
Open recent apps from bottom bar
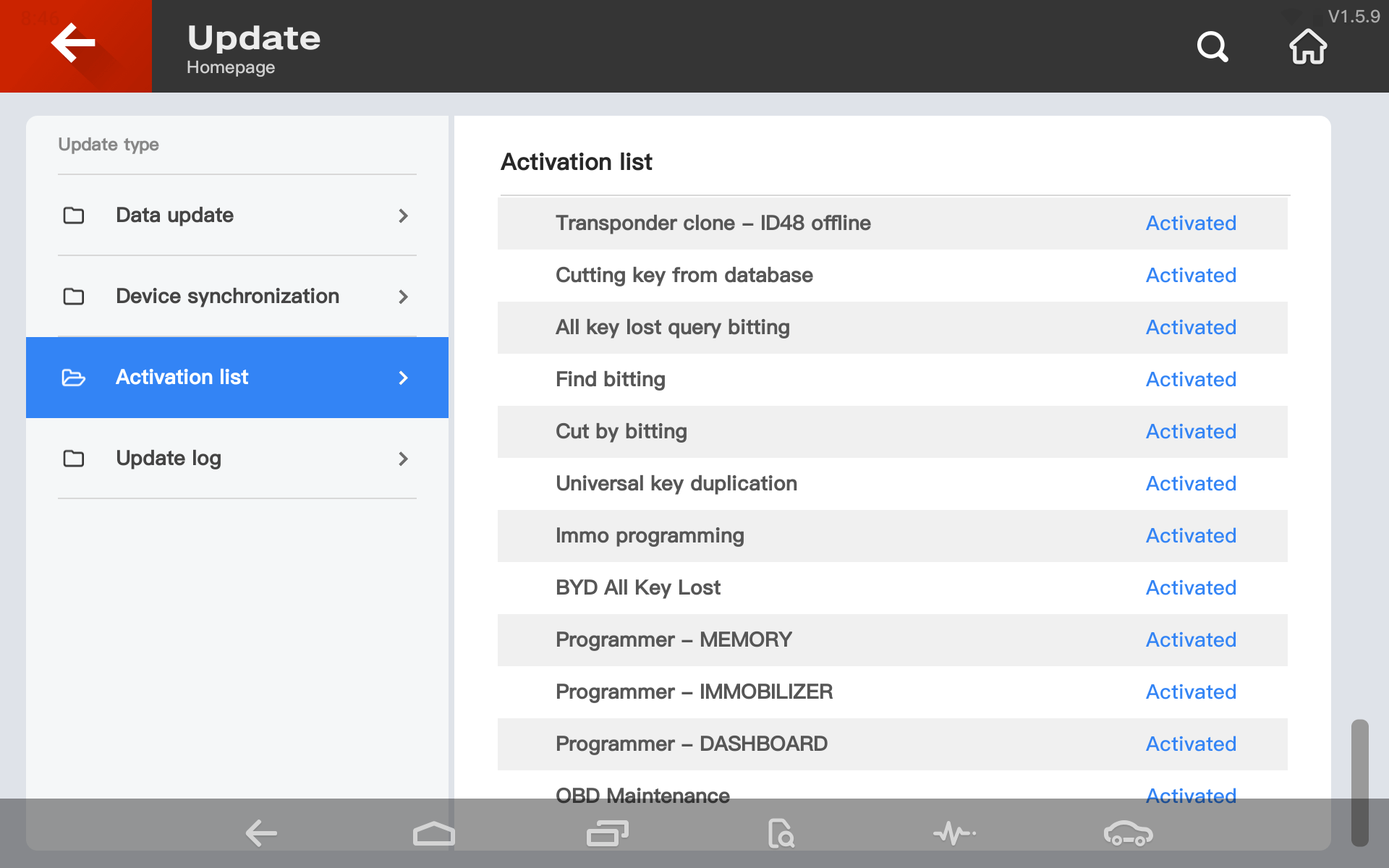pyautogui.click(x=607, y=833)
